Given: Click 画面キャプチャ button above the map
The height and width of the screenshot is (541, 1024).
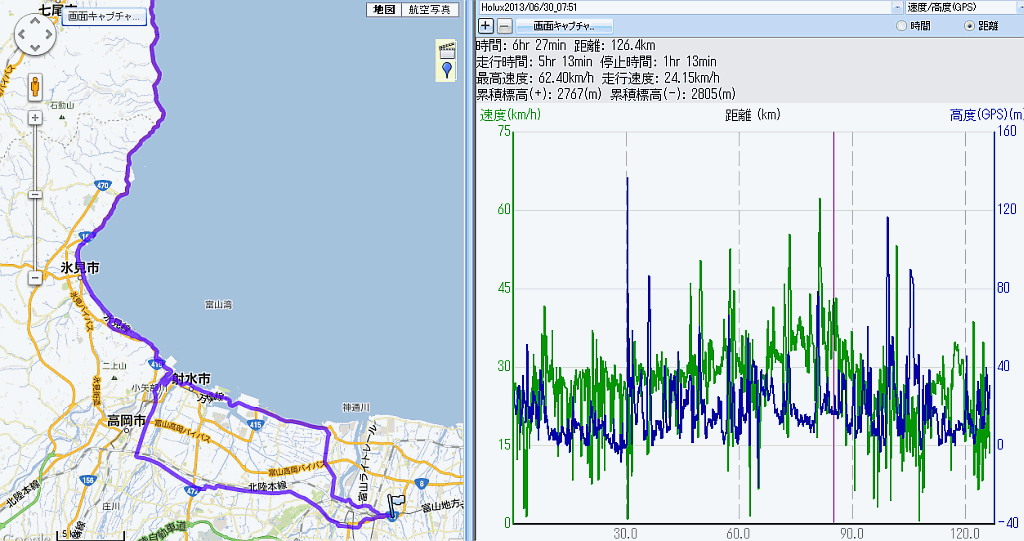Looking at the screenshot, I should (x=104, y=16).
